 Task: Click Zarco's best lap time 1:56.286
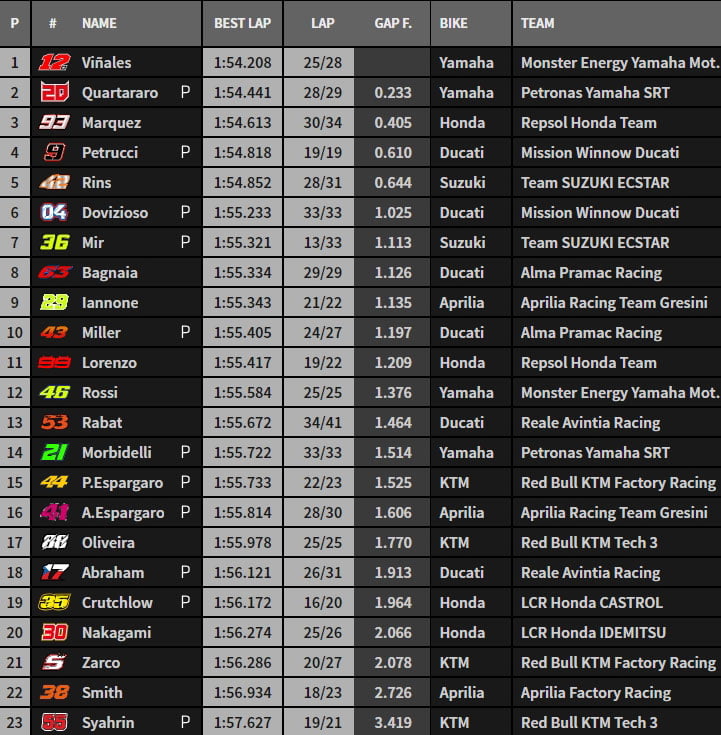point(241,662)
